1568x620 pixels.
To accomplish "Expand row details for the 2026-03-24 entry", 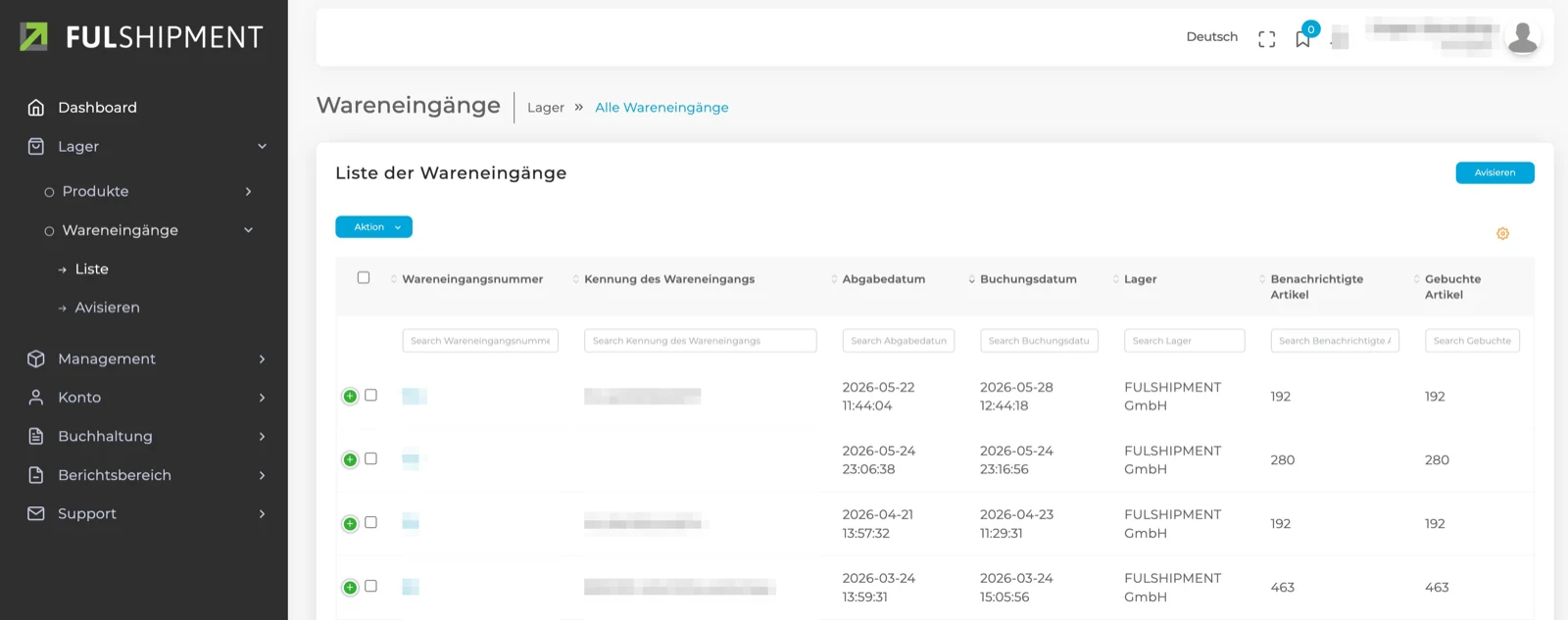I will [x=350, y=587].
